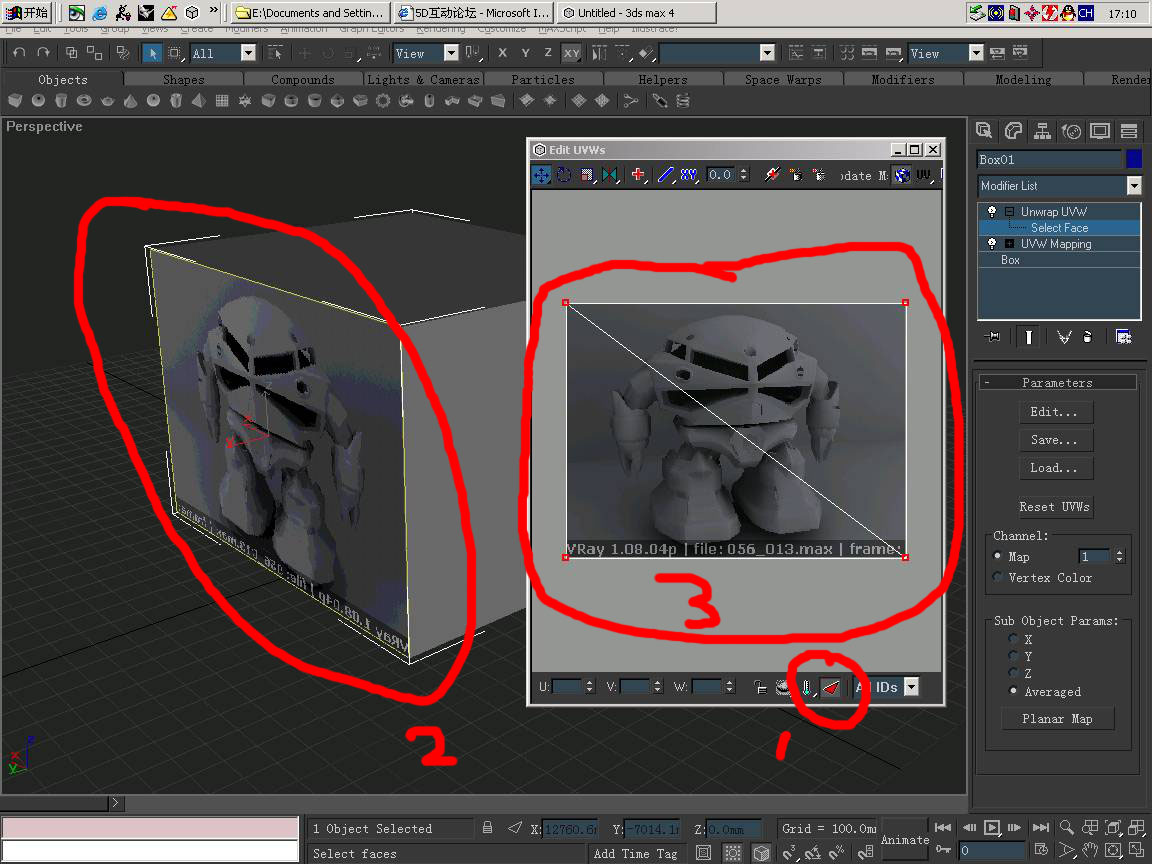Click the Edit... button
Viewport: 1152px width, 864px height.
coord(1056,412)
